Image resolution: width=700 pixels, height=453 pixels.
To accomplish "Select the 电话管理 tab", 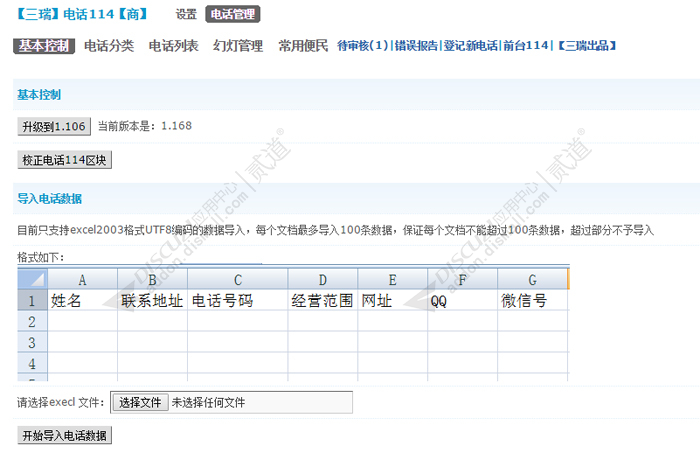I will [x=233, y=14].
